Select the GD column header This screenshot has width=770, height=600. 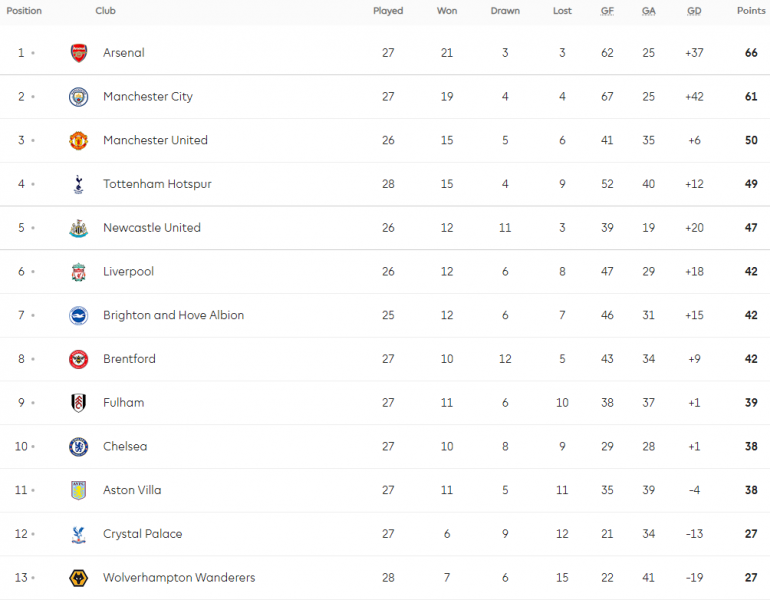point(694,11)
